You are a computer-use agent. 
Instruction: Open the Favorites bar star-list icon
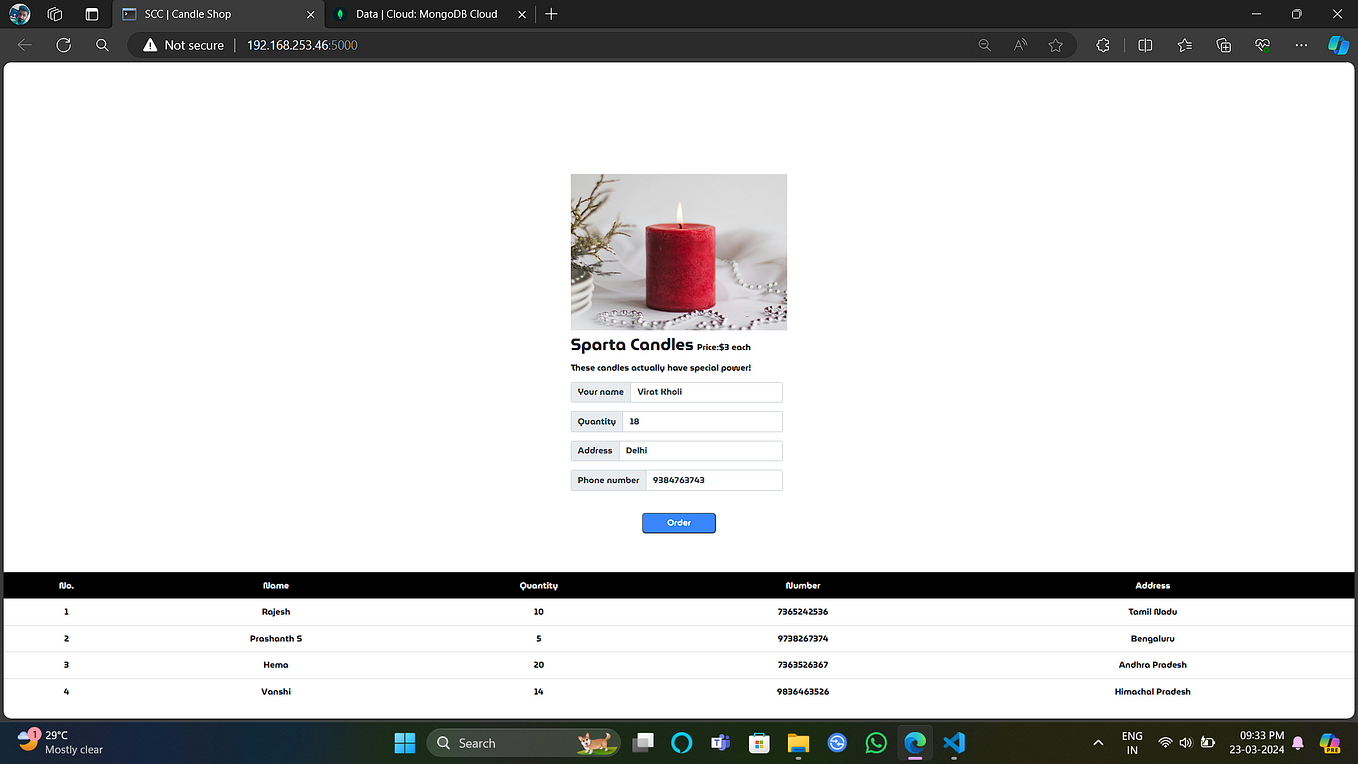tap(1184, 45)
